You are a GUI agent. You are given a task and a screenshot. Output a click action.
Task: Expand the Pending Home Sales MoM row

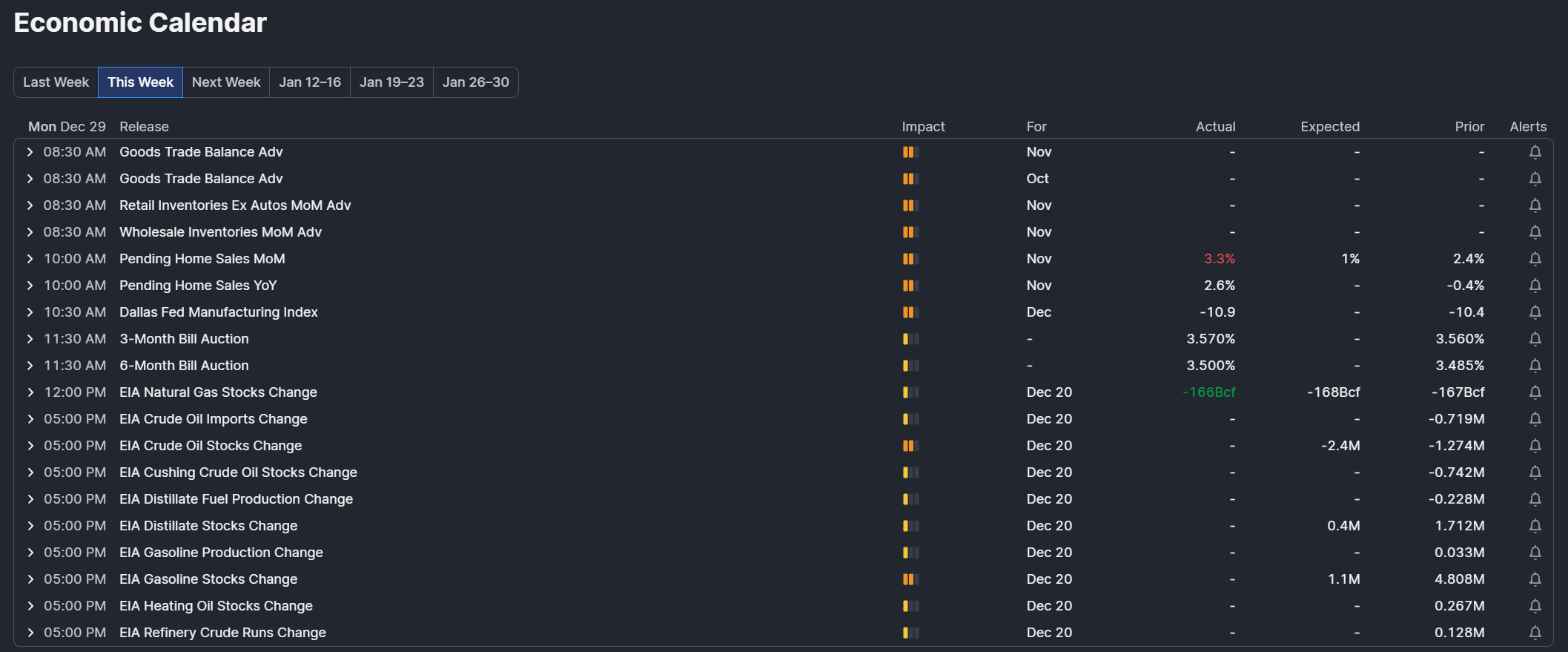30,259
